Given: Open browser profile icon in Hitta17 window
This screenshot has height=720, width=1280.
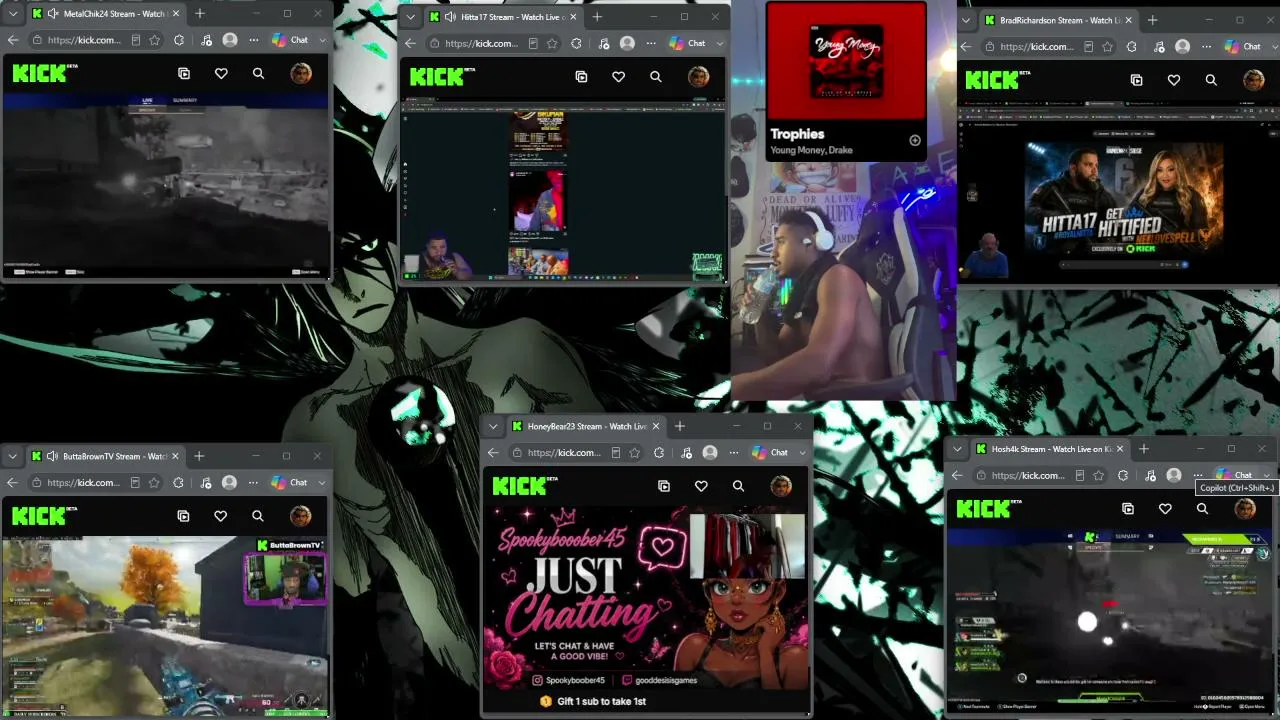Looking at the screenshot, I should (x=627, y=43).
